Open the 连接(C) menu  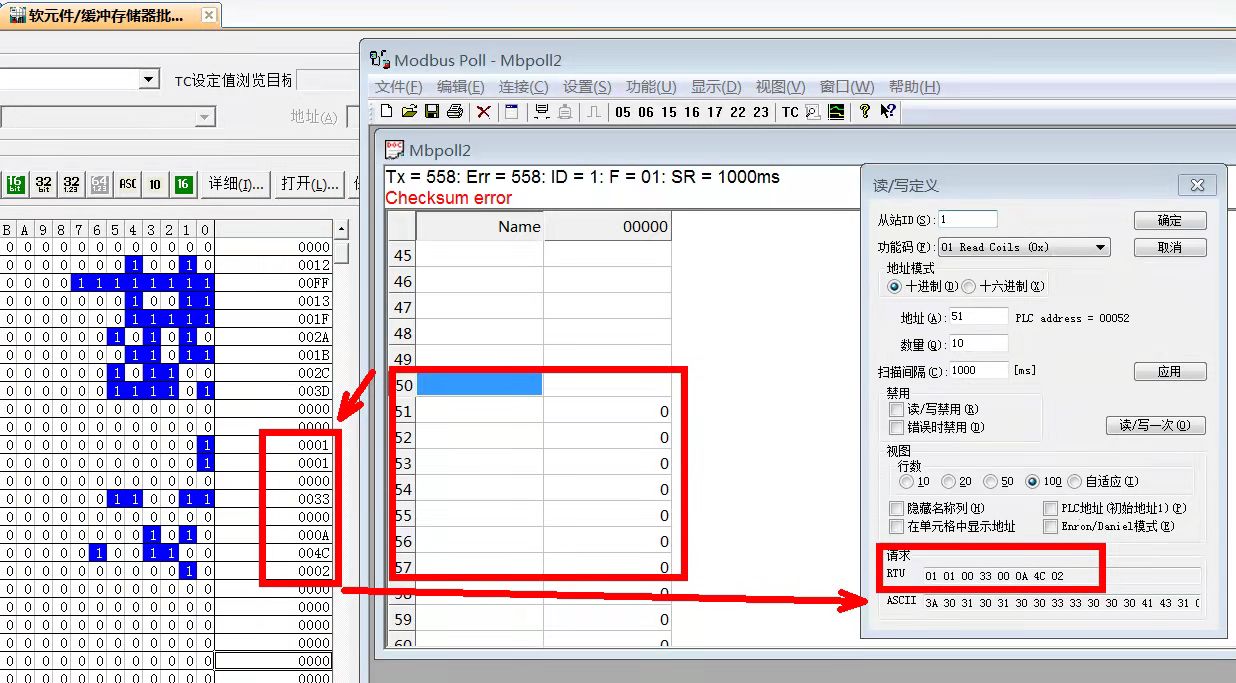tap(523, 87)
